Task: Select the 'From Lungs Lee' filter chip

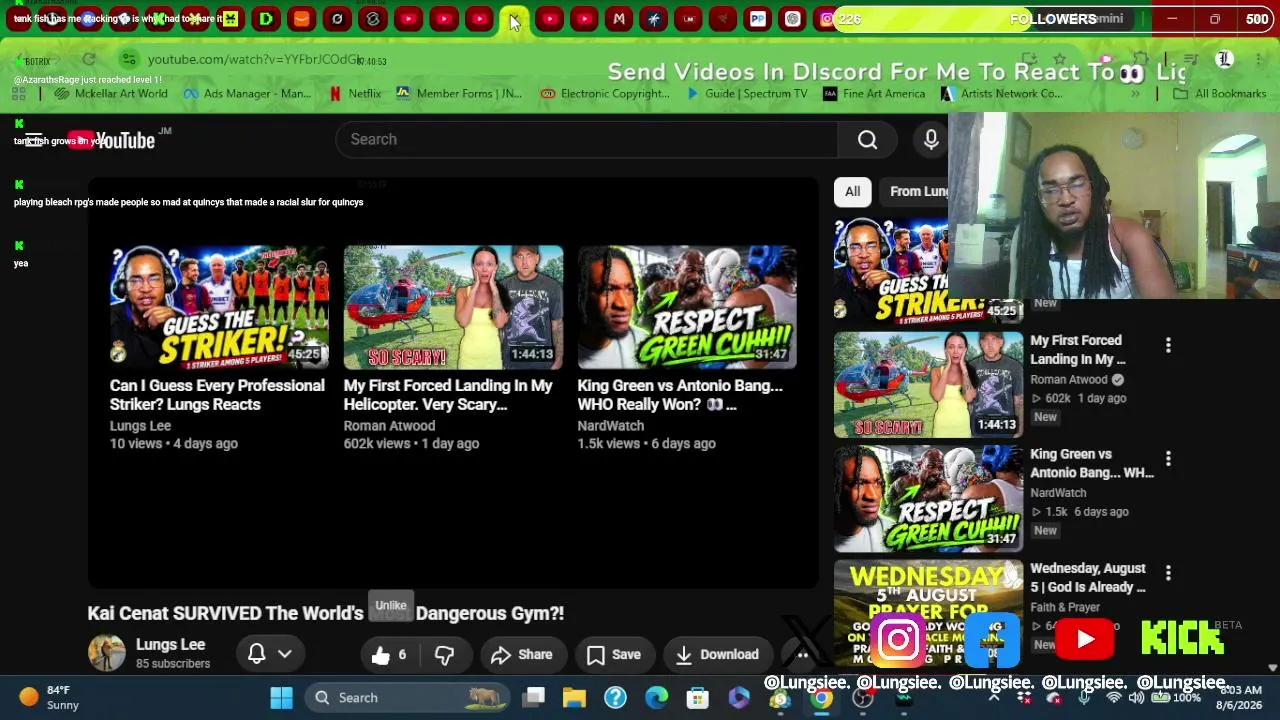Action: click(x=918, y=191)
